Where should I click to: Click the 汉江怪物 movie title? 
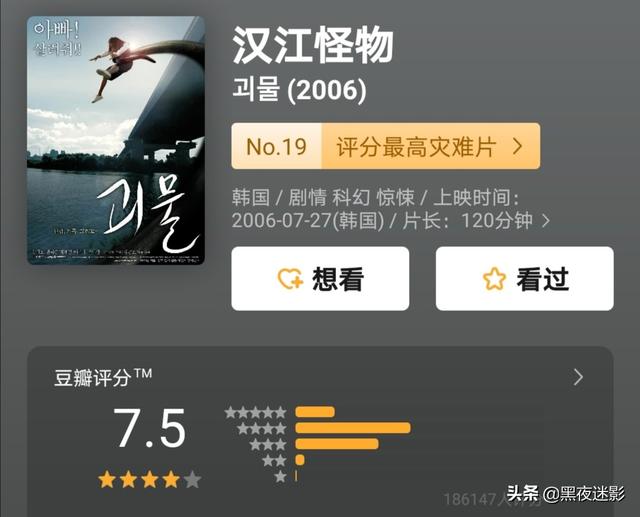coord(313,45)
